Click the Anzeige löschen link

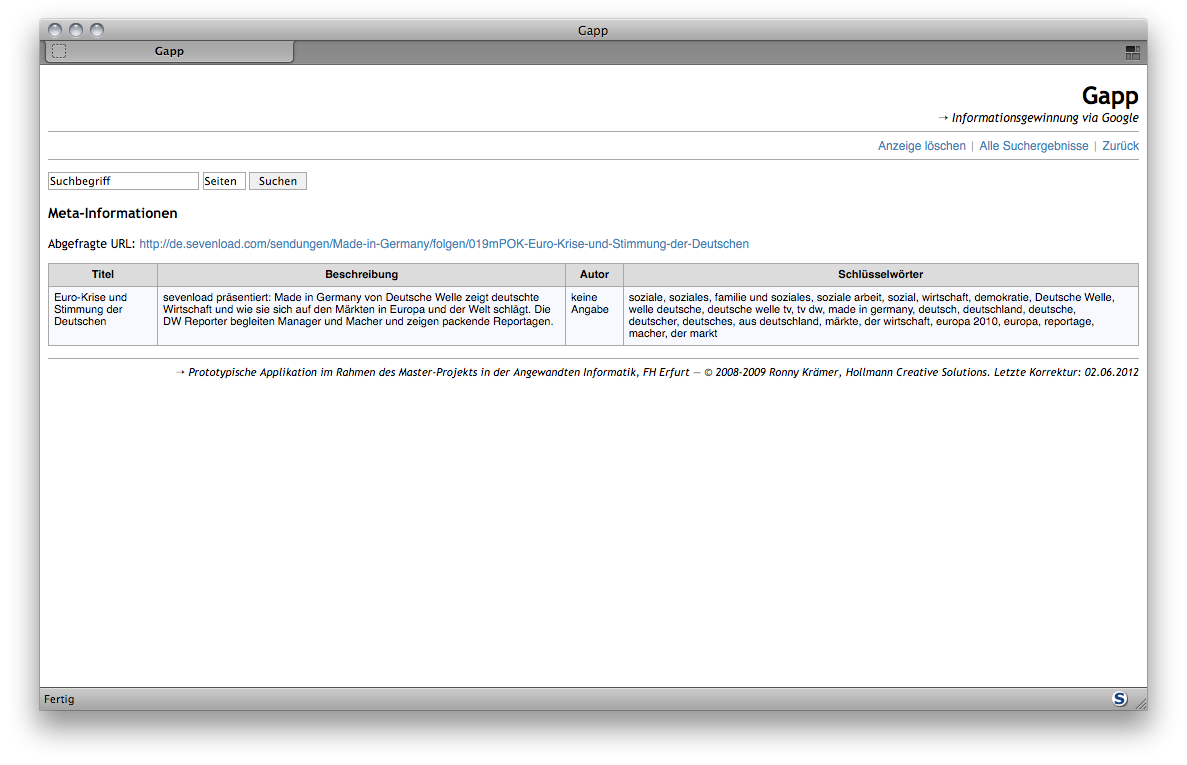921,146
